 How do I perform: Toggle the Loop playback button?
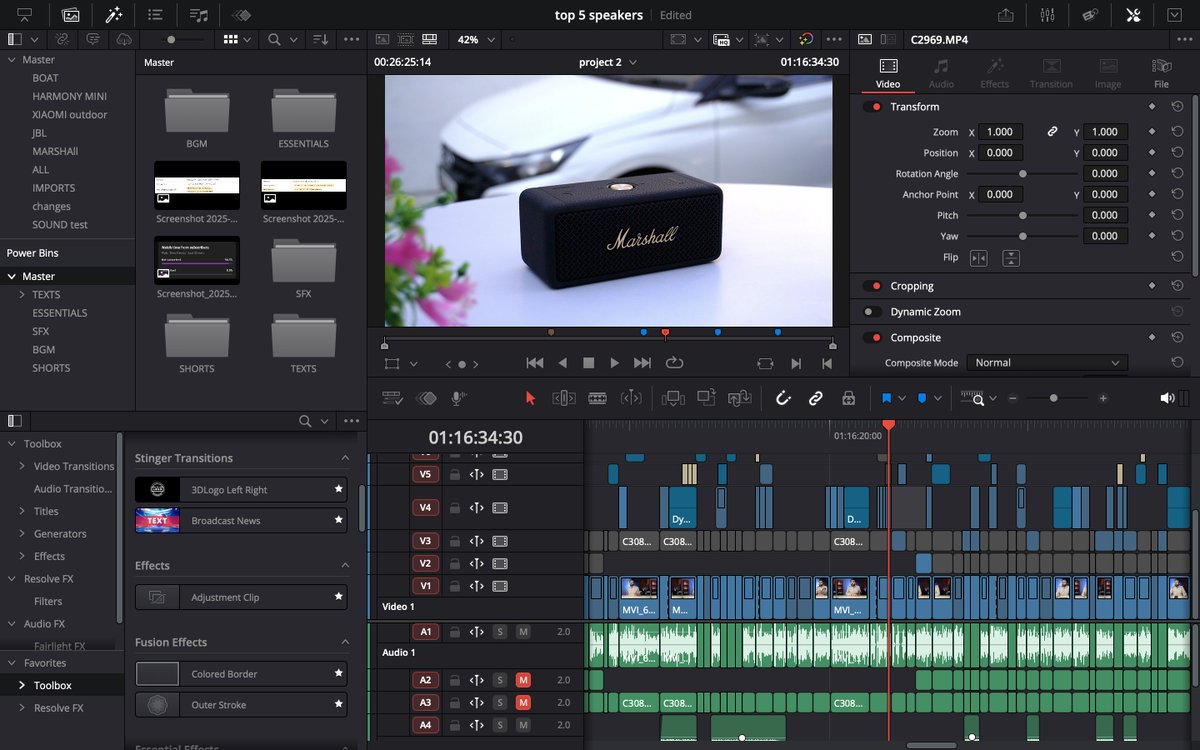point(674,364)
